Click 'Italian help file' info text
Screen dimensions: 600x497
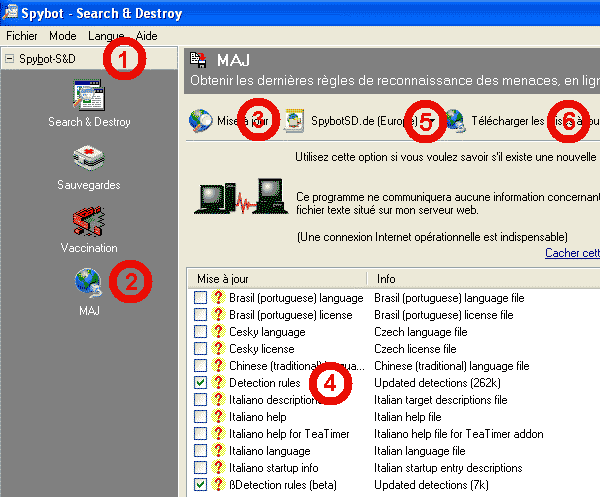pos(408,417)
